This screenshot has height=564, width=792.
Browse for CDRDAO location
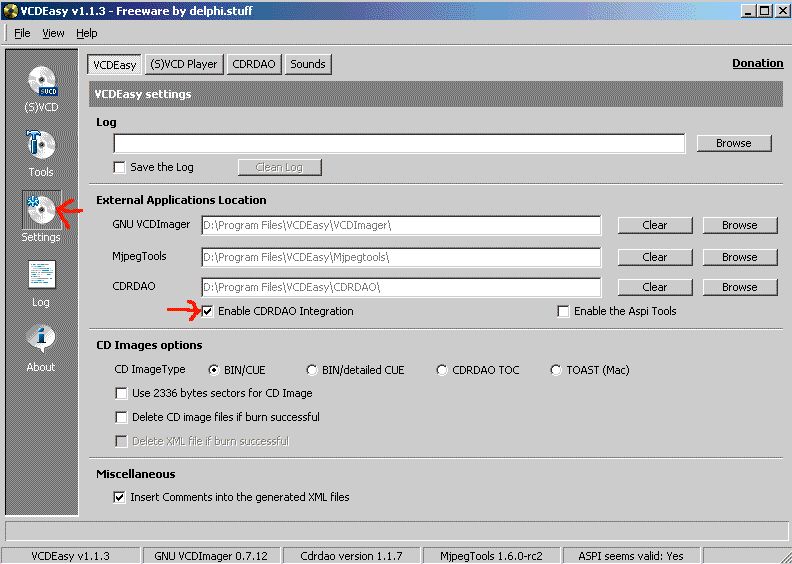click(739, 287)
